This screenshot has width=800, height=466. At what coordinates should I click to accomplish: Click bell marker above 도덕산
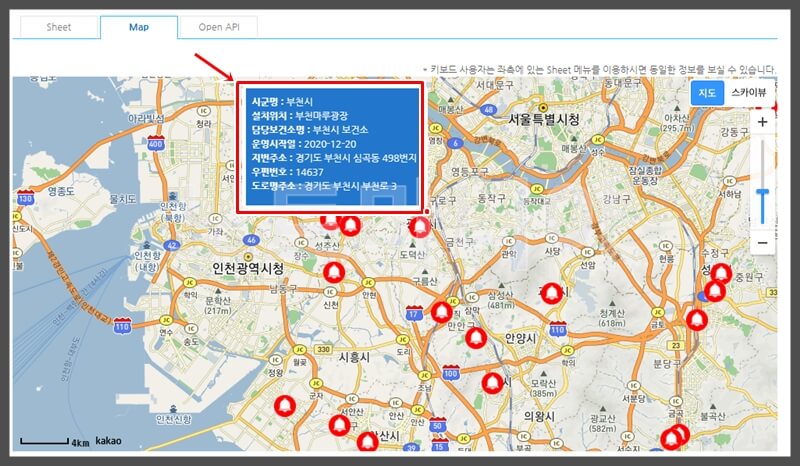point(419,226)
